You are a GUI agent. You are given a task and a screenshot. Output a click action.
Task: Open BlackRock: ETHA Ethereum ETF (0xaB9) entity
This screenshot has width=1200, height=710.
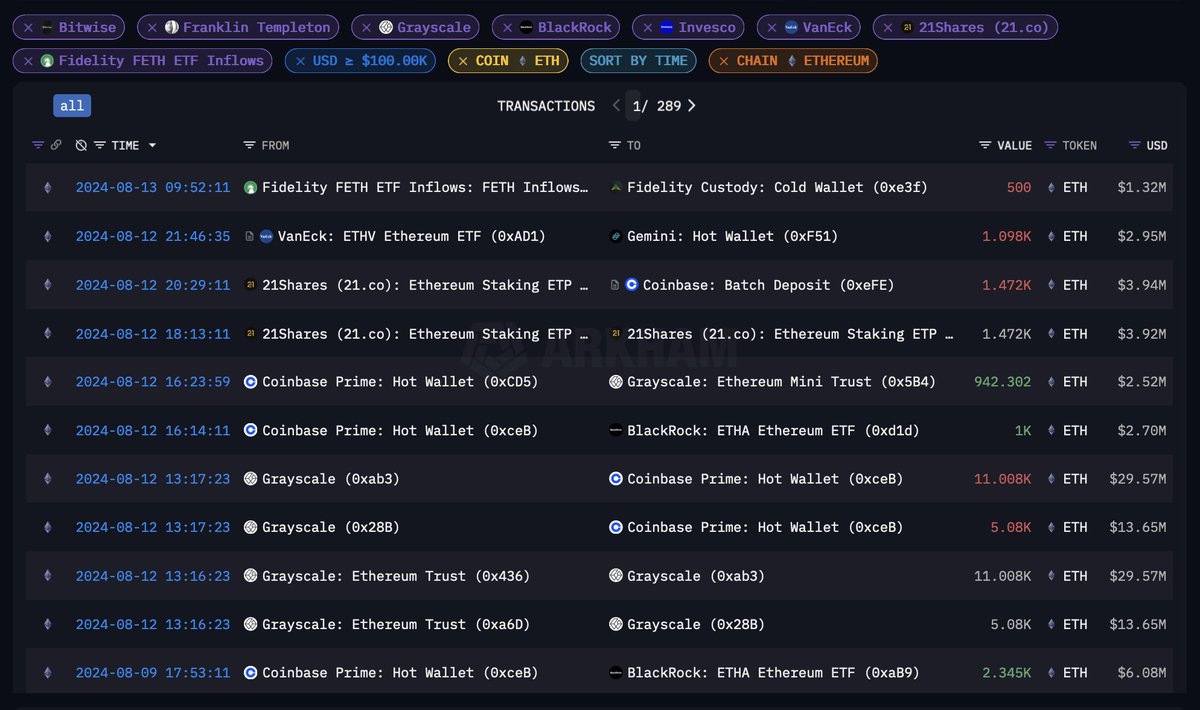pyautogui.click(x=773, y=673)
